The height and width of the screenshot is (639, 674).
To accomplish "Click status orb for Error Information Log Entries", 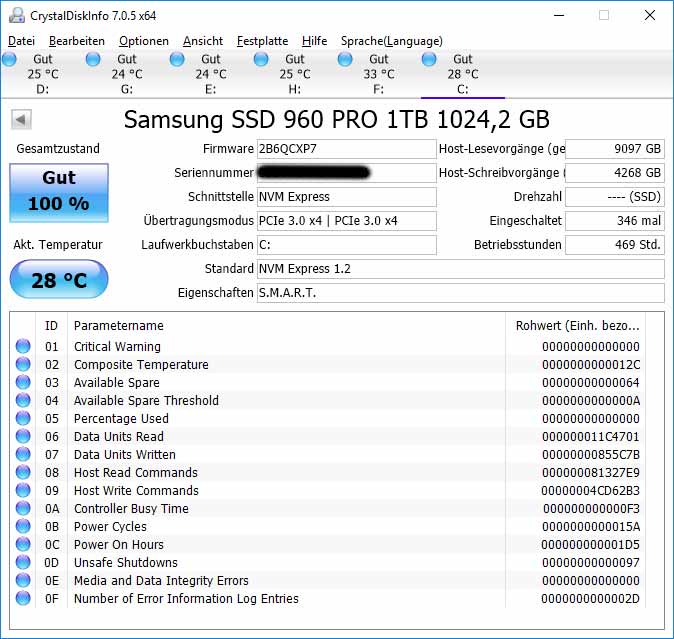I will click(23, 599).
